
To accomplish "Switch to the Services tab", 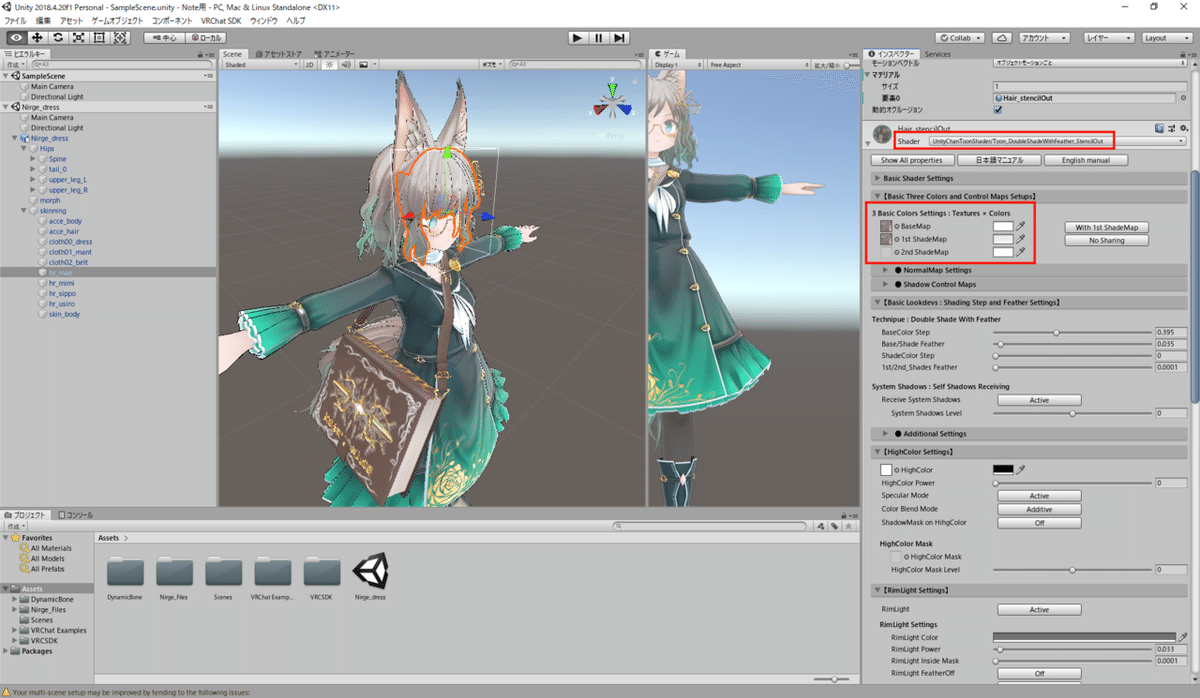I will coord(937,54).
